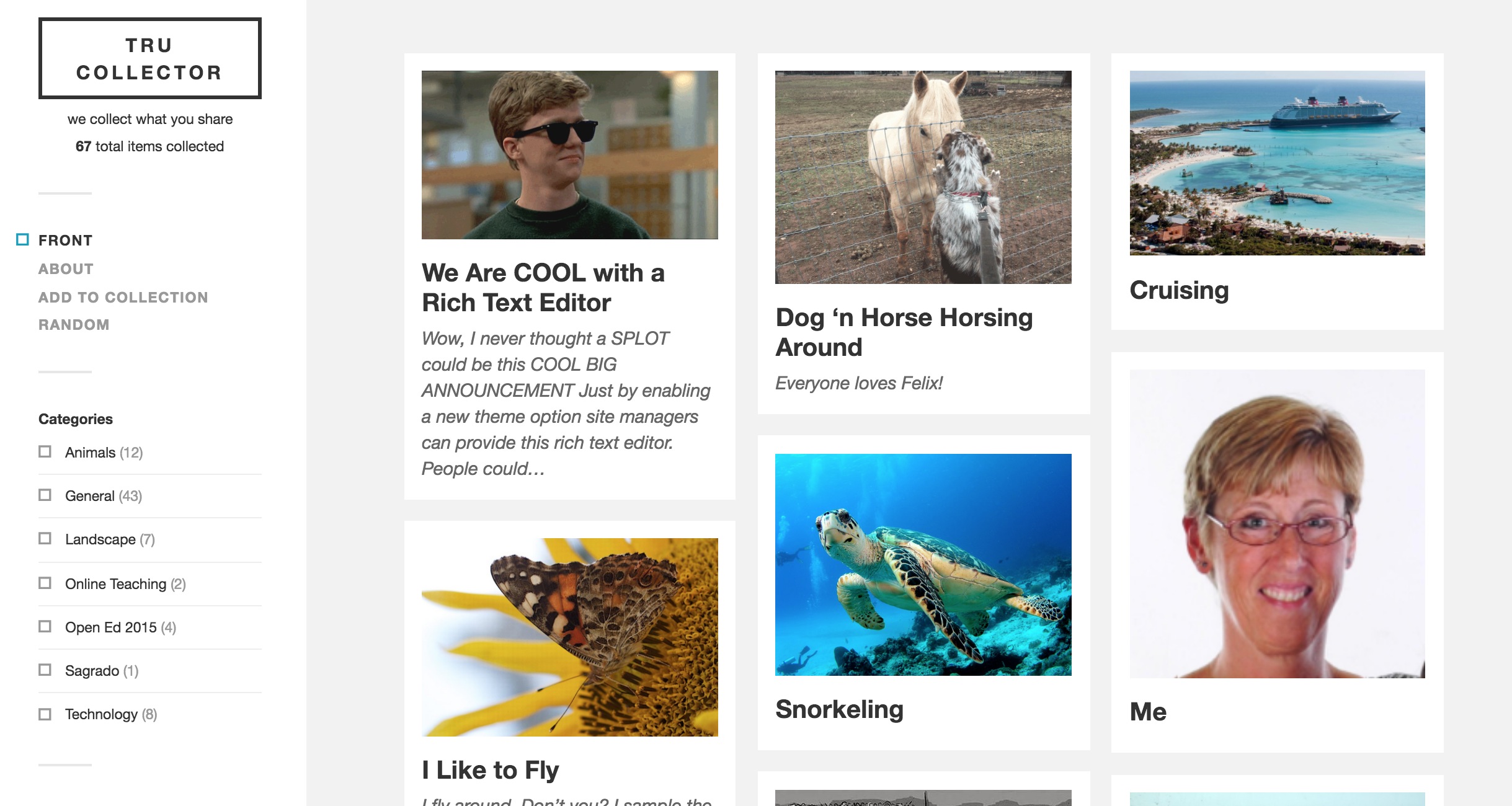Open the cruise ship beach image

1277,162
